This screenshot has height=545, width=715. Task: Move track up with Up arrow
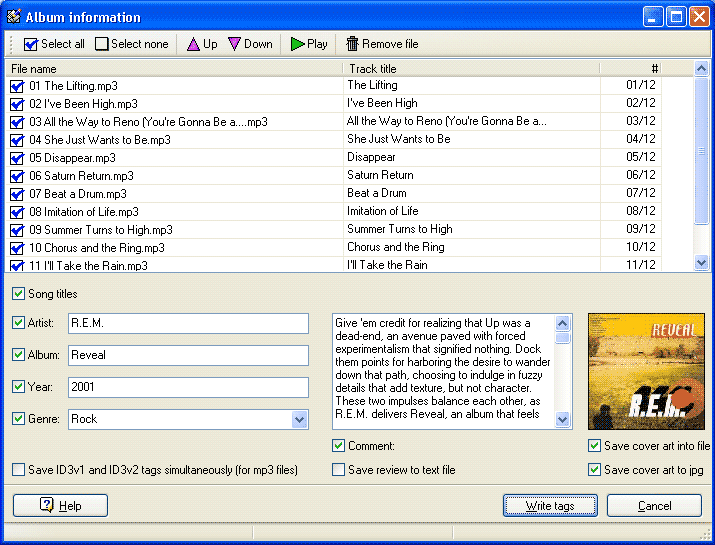click(x=202, y=44)
